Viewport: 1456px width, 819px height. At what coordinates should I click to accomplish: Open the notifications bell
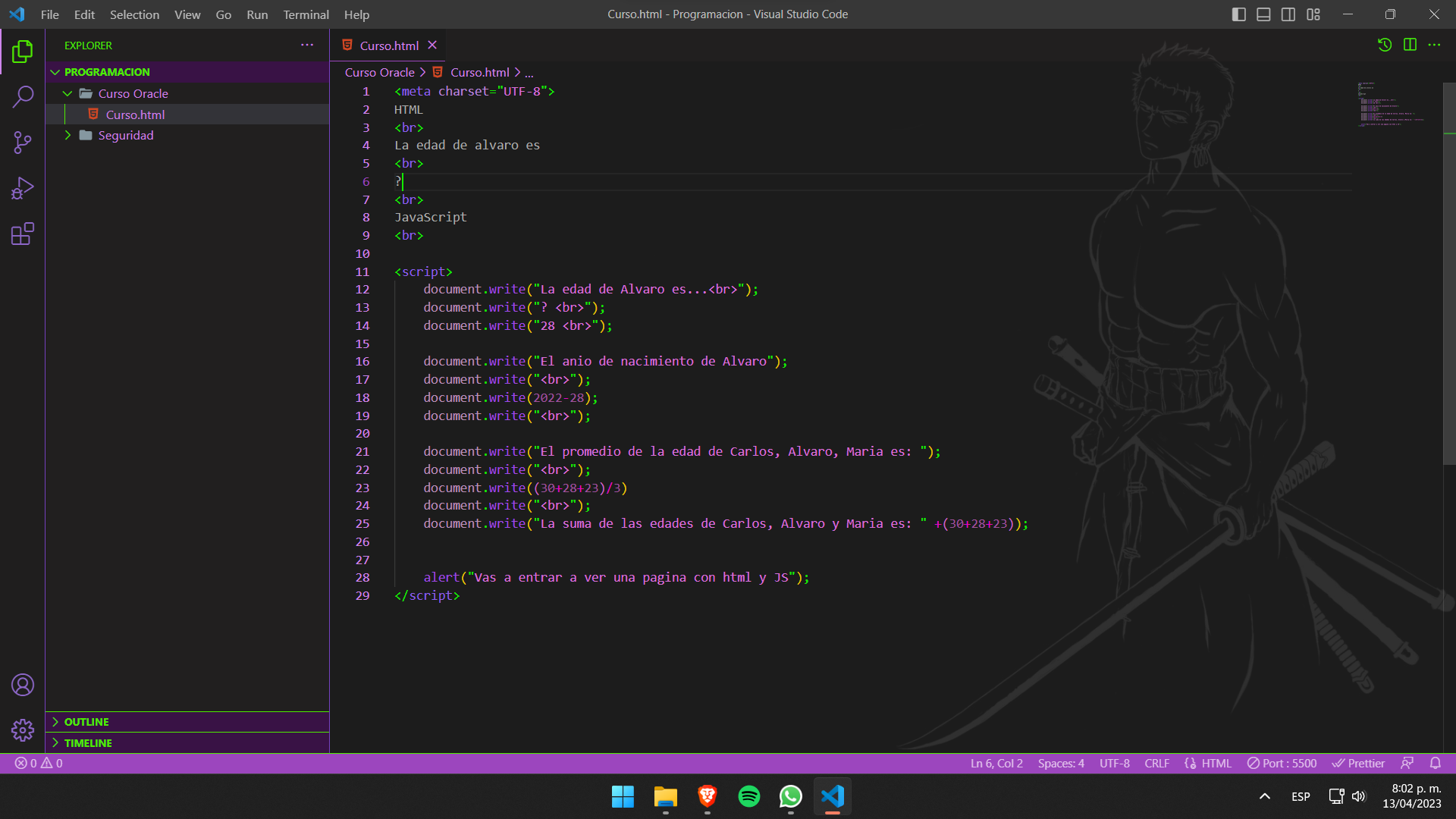[x=1436, y=764]
